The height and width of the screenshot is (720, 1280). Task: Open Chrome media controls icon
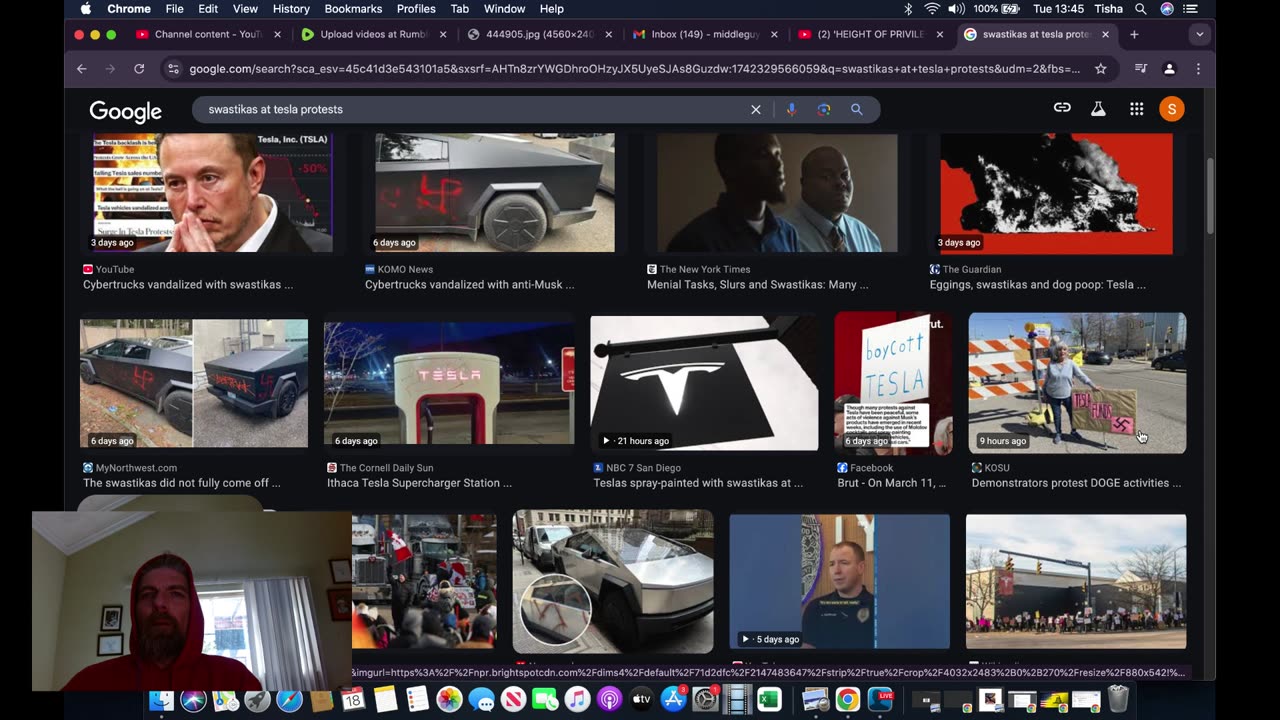pos(1141,69)
